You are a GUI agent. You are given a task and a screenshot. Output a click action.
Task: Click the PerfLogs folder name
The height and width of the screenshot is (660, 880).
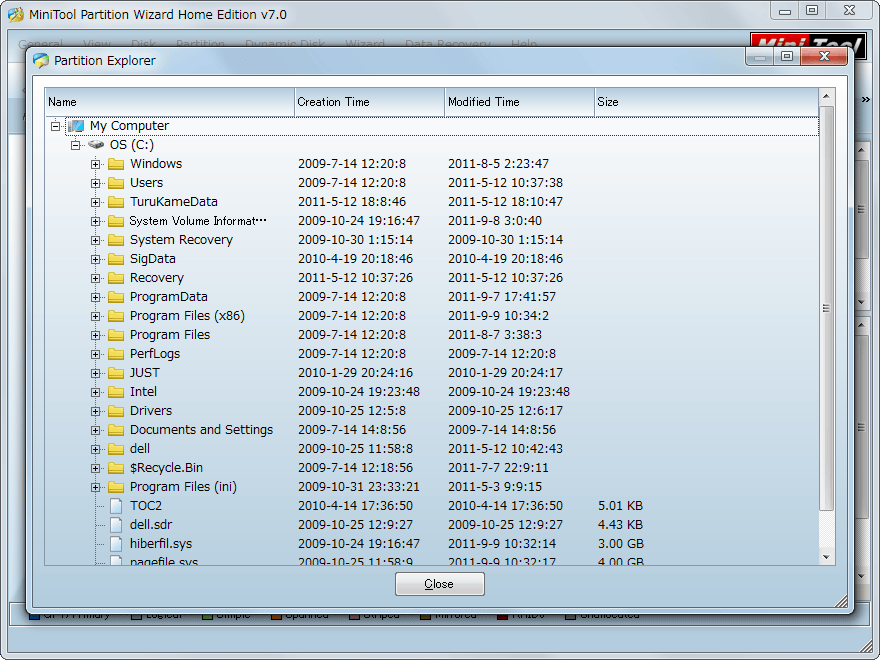[x=155, y=354]
